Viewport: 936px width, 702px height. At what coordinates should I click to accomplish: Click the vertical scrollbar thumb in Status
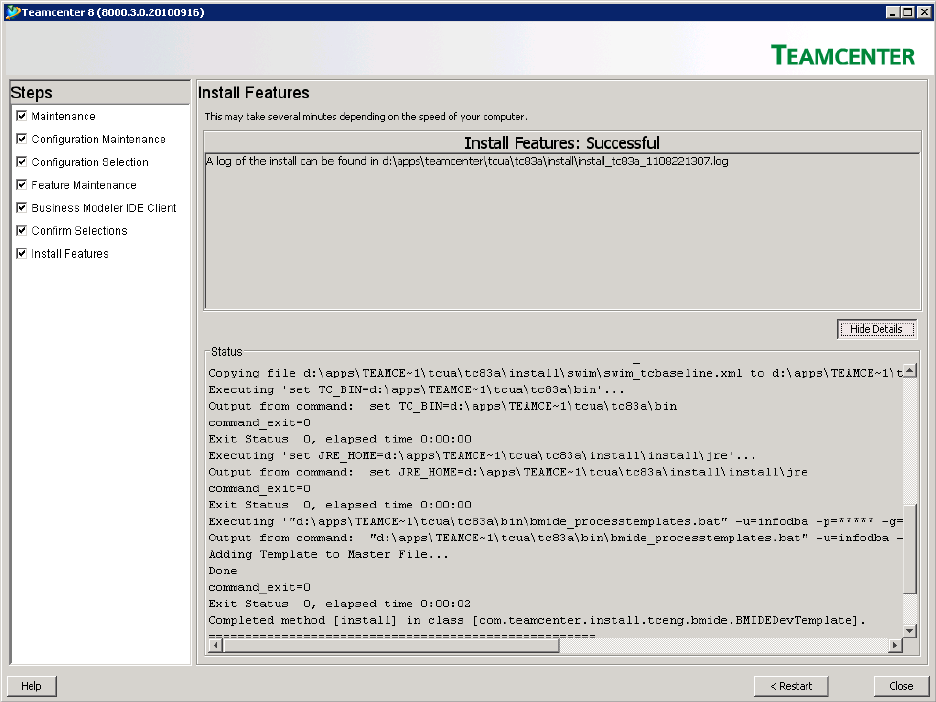[909, 549]
